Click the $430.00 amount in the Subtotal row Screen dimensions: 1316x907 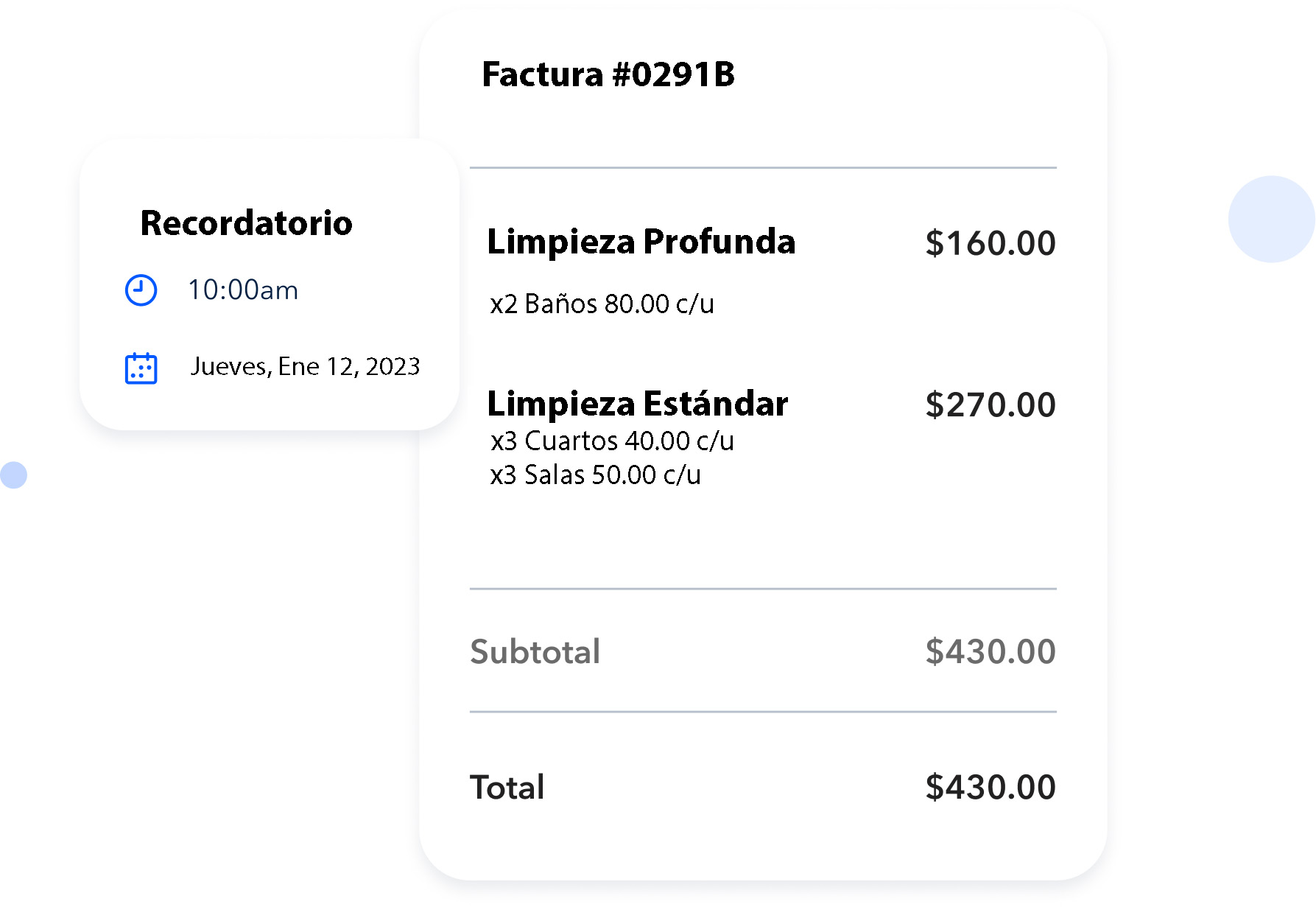990,652
